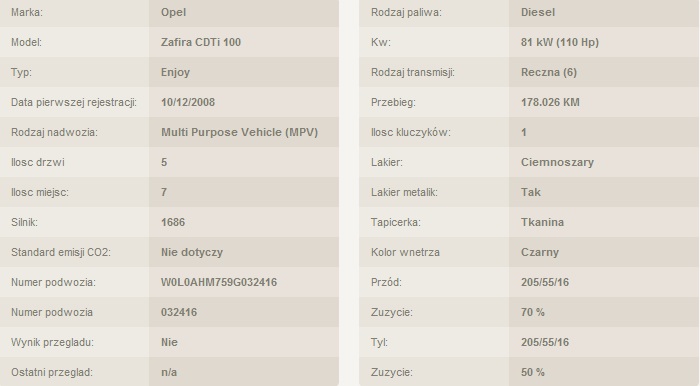Screen dimensions: 700x386
Task: Select the Opel brand value
Action: [x=173, y=12]
